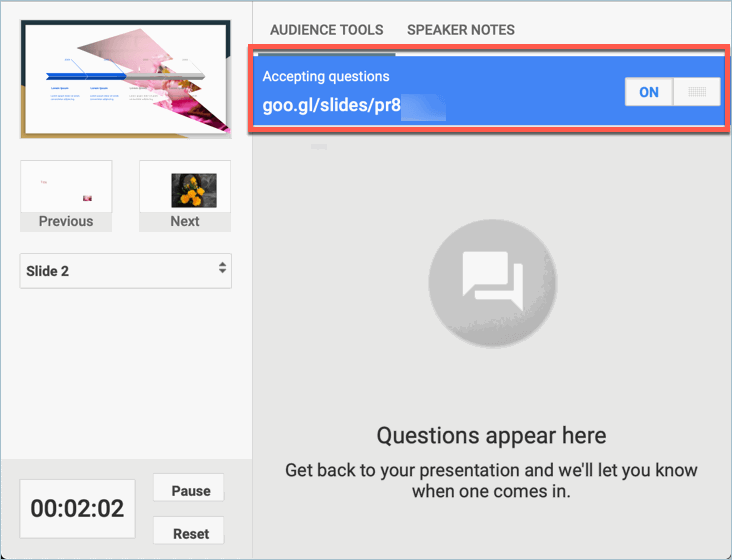Pause the presentation timer
This screenshot has width=732, height=560.
pos(189,488)
